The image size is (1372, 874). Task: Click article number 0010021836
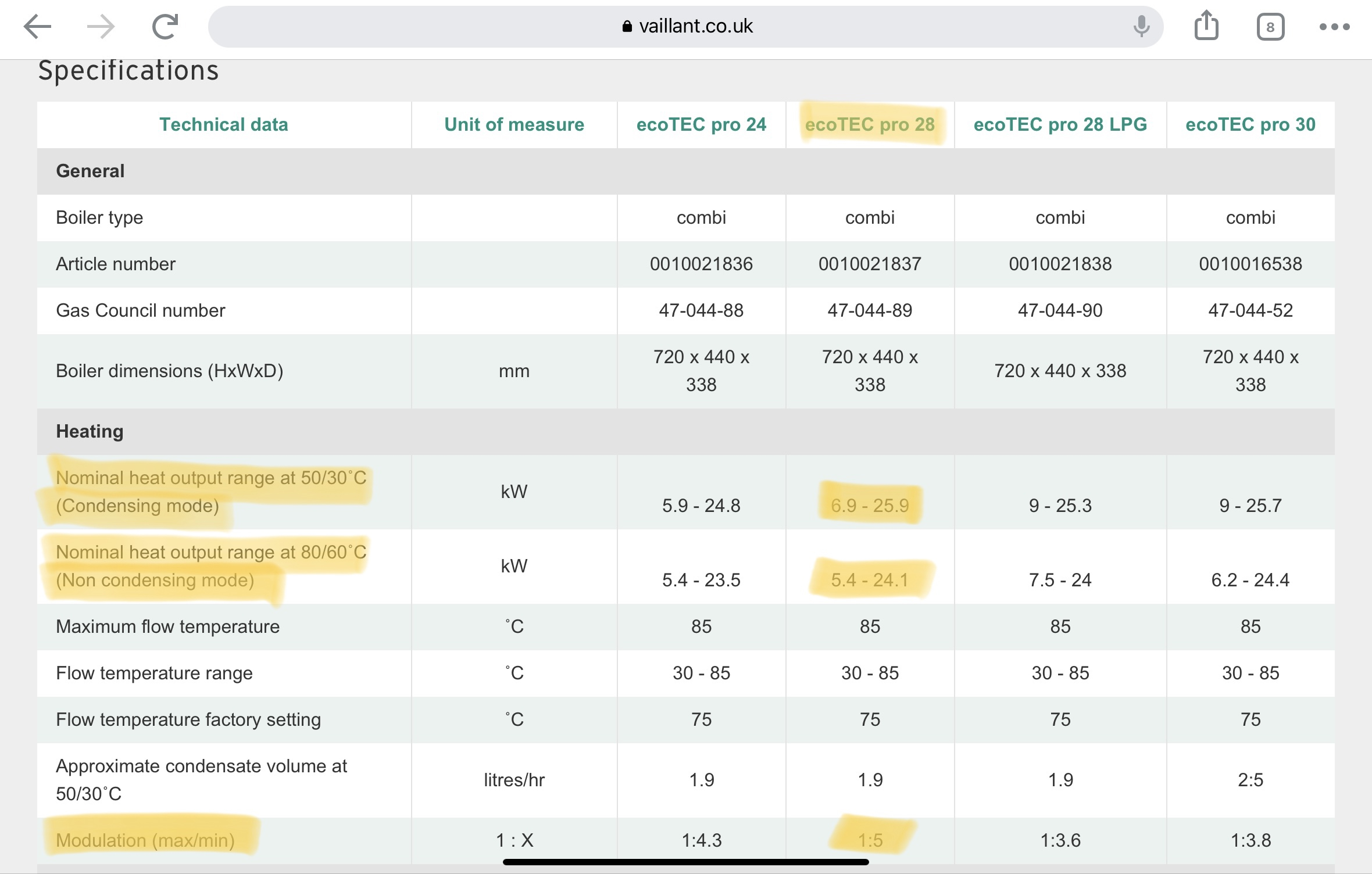[701, 264]
